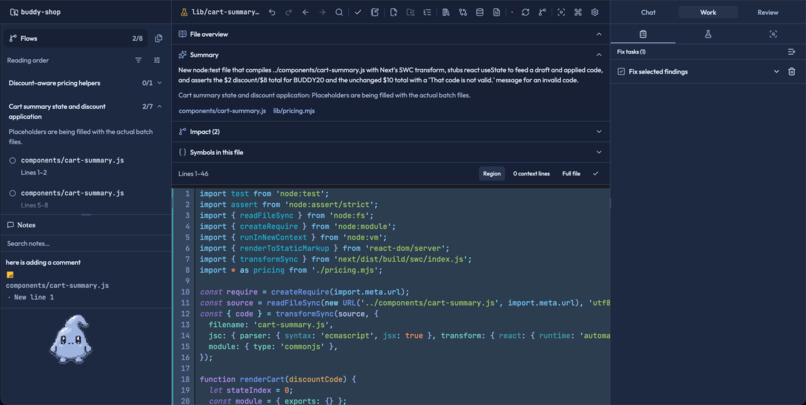
Task: Click the new file plus toolbar icon
Action: [x=393, y=12]
